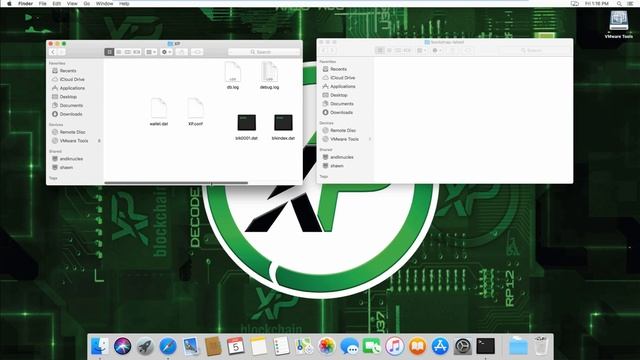The height and width of the screenshot is (360, 640).
Task: Open the arrange-by dropdown in XP window
Action: [151, 52]
